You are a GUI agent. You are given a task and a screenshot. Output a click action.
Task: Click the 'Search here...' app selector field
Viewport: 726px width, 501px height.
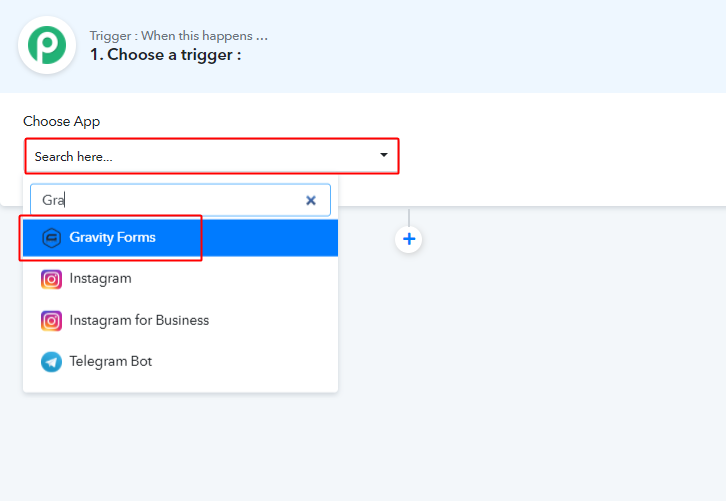(212, 156)
